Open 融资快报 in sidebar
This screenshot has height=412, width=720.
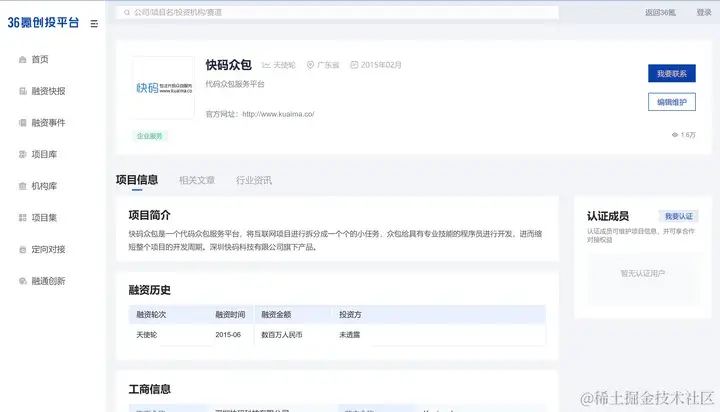pos(48,91)
